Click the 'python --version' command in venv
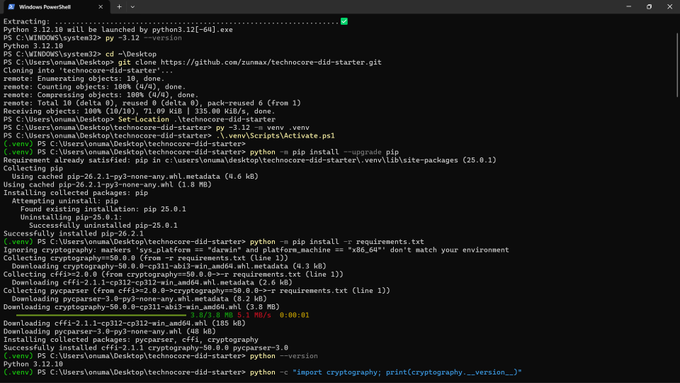Image resolution: width=680 pixels, height=383 pixels. tap(284, 356)
